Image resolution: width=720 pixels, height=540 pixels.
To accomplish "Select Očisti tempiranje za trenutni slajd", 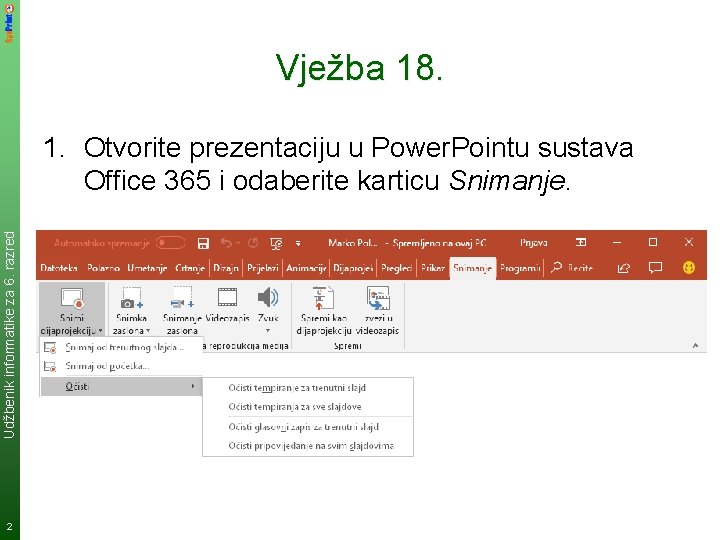I will click(308, 388).
